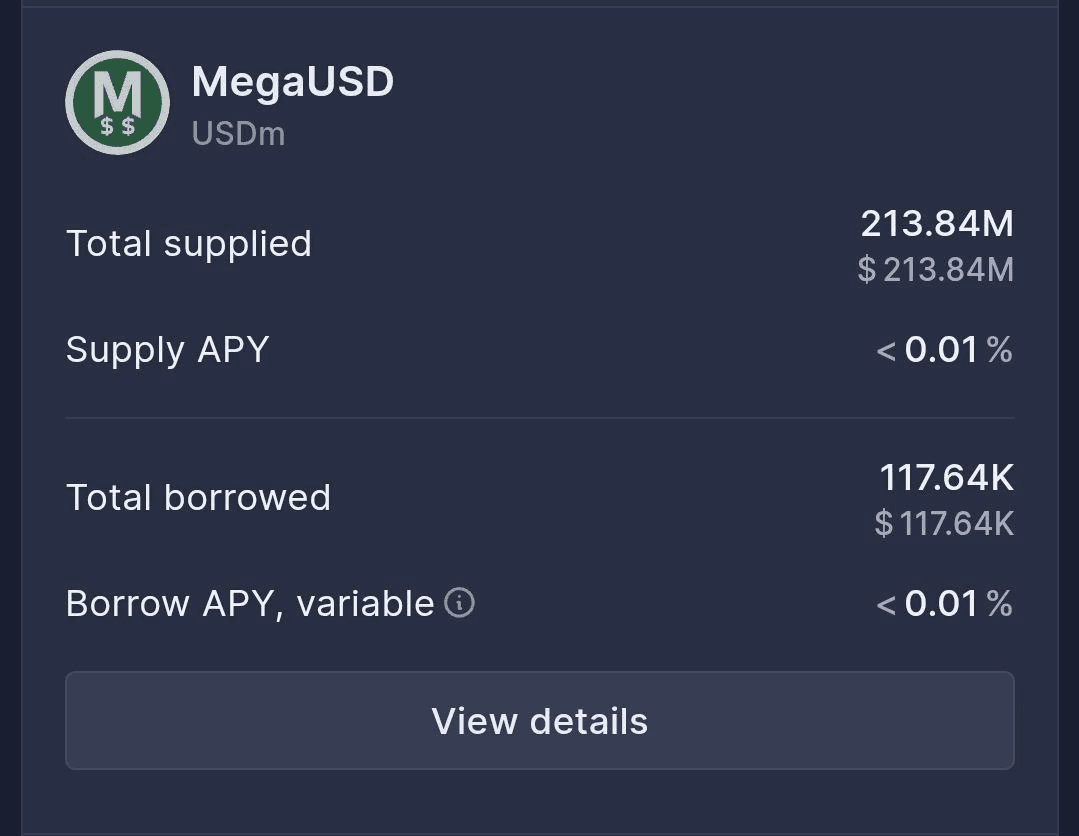Click the USDm ticker symbol
Viewport: 1079px width, 836px height.
pyautogui.click(x=238, y=134)
